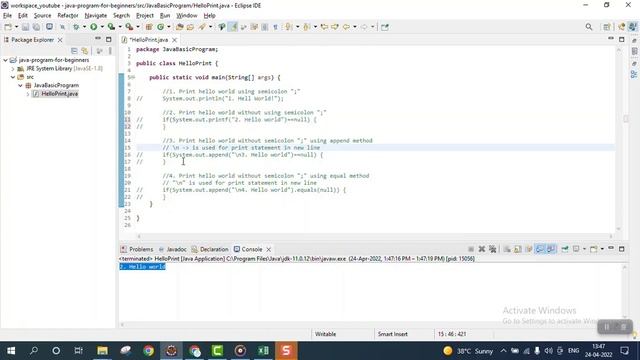Maximize the Package Explorer view
The image size is (640, 360).
[109, 40]
